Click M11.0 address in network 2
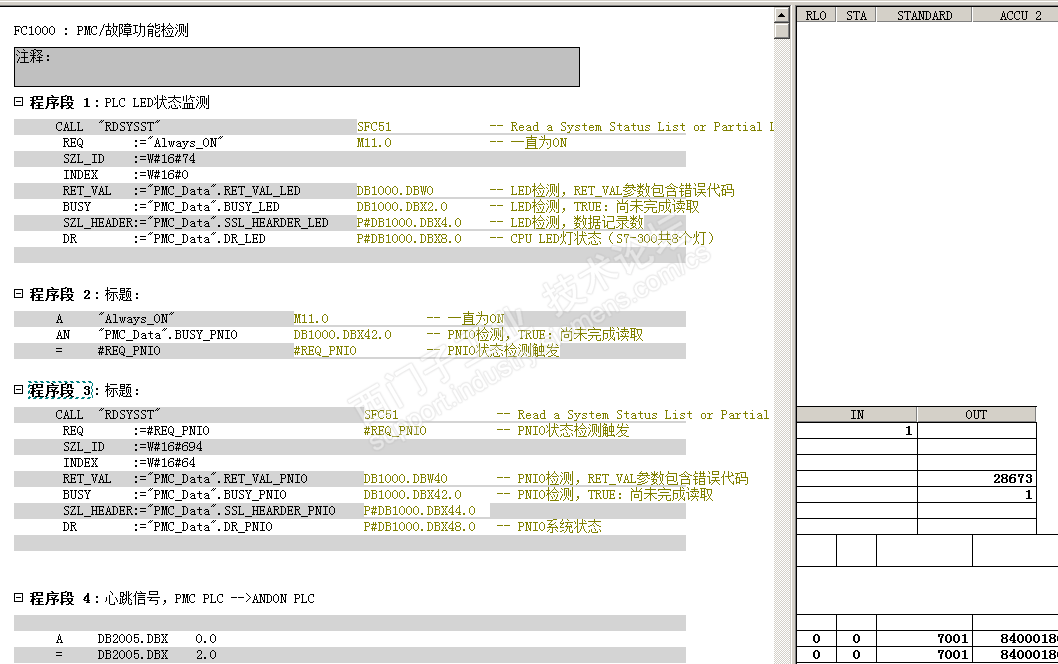The image size is (1058, 664). [310, 319]
